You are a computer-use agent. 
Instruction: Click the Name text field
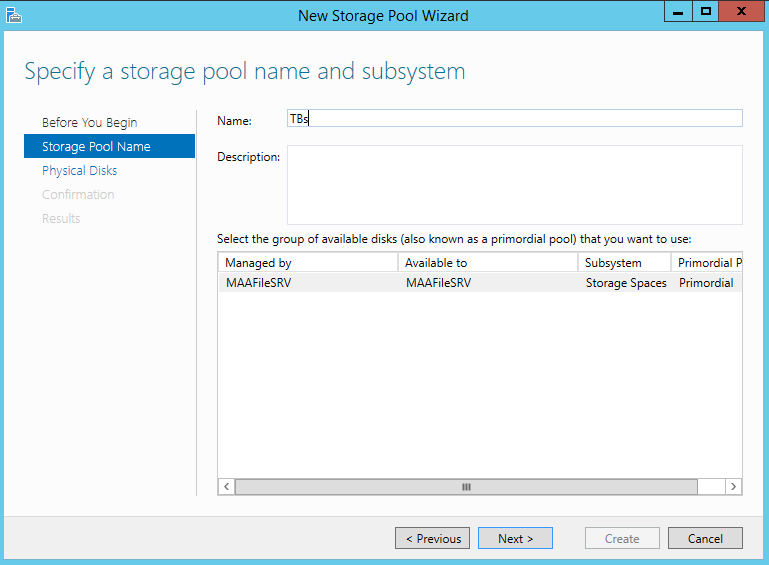click(514, 118)
